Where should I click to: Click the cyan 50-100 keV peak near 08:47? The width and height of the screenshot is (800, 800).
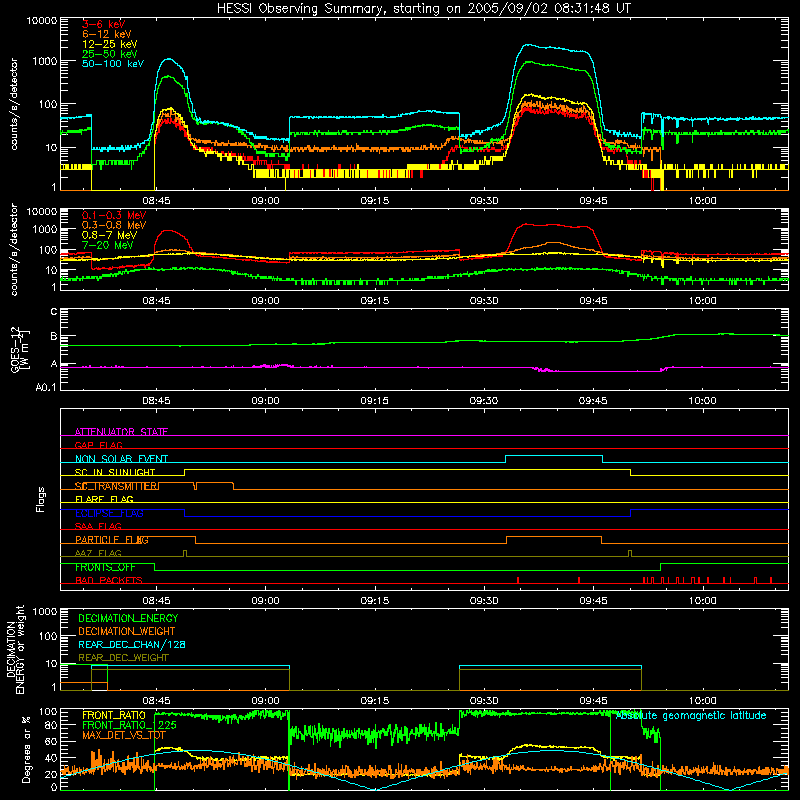click(x=168, y=59)
